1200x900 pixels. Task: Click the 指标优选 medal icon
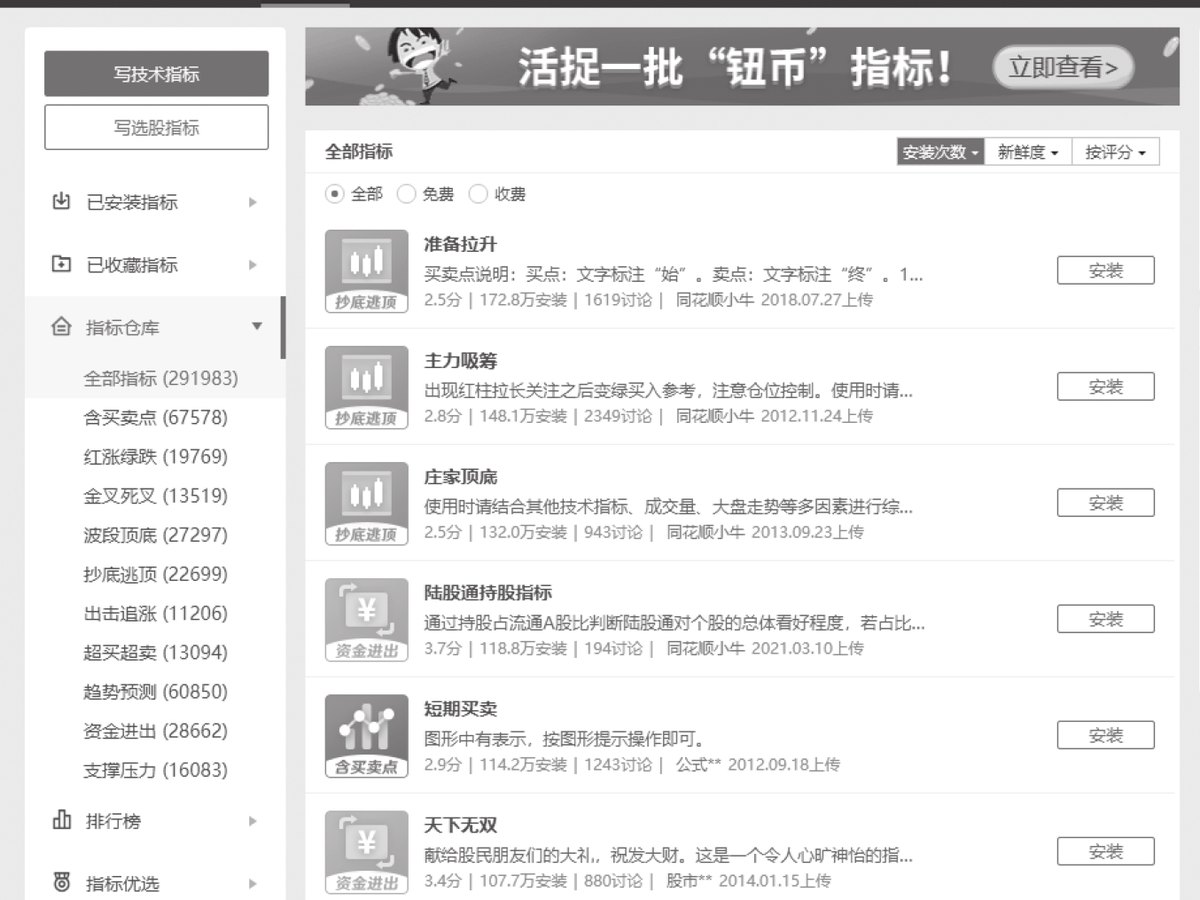click(x=61, y=883)
